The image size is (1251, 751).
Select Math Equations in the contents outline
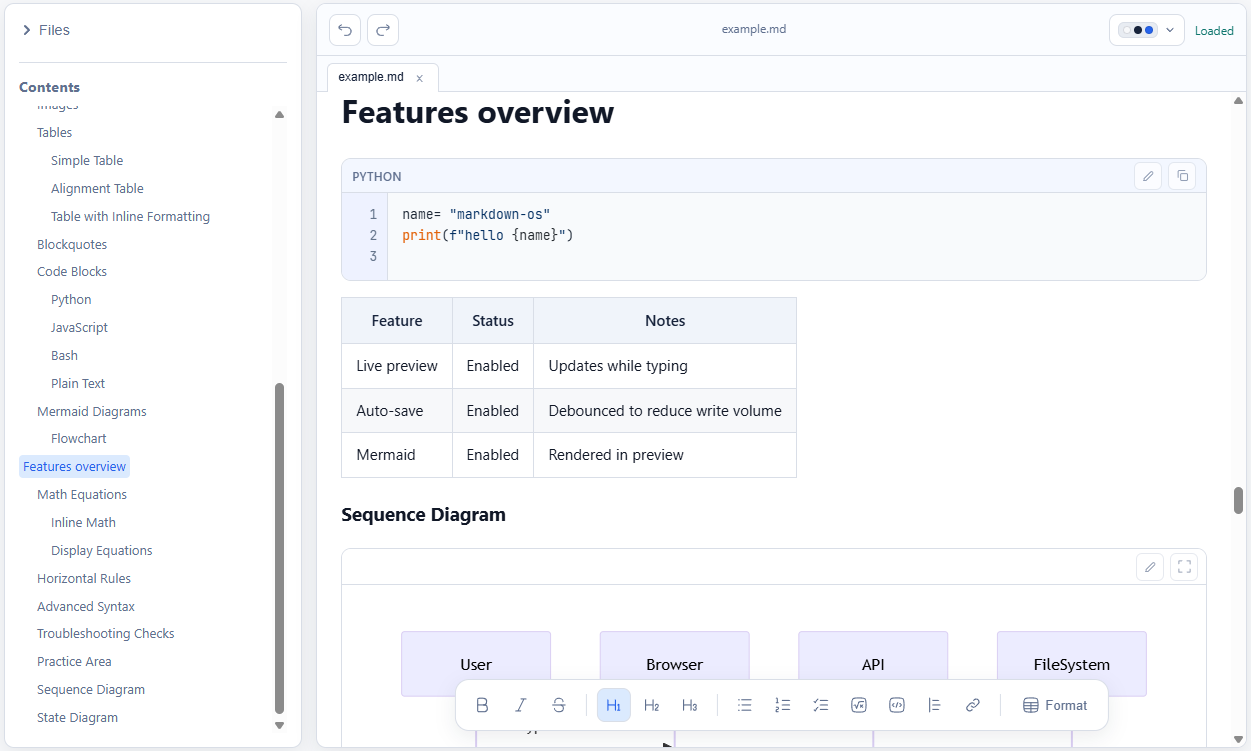pyautogui.click(x=82, y=494)
